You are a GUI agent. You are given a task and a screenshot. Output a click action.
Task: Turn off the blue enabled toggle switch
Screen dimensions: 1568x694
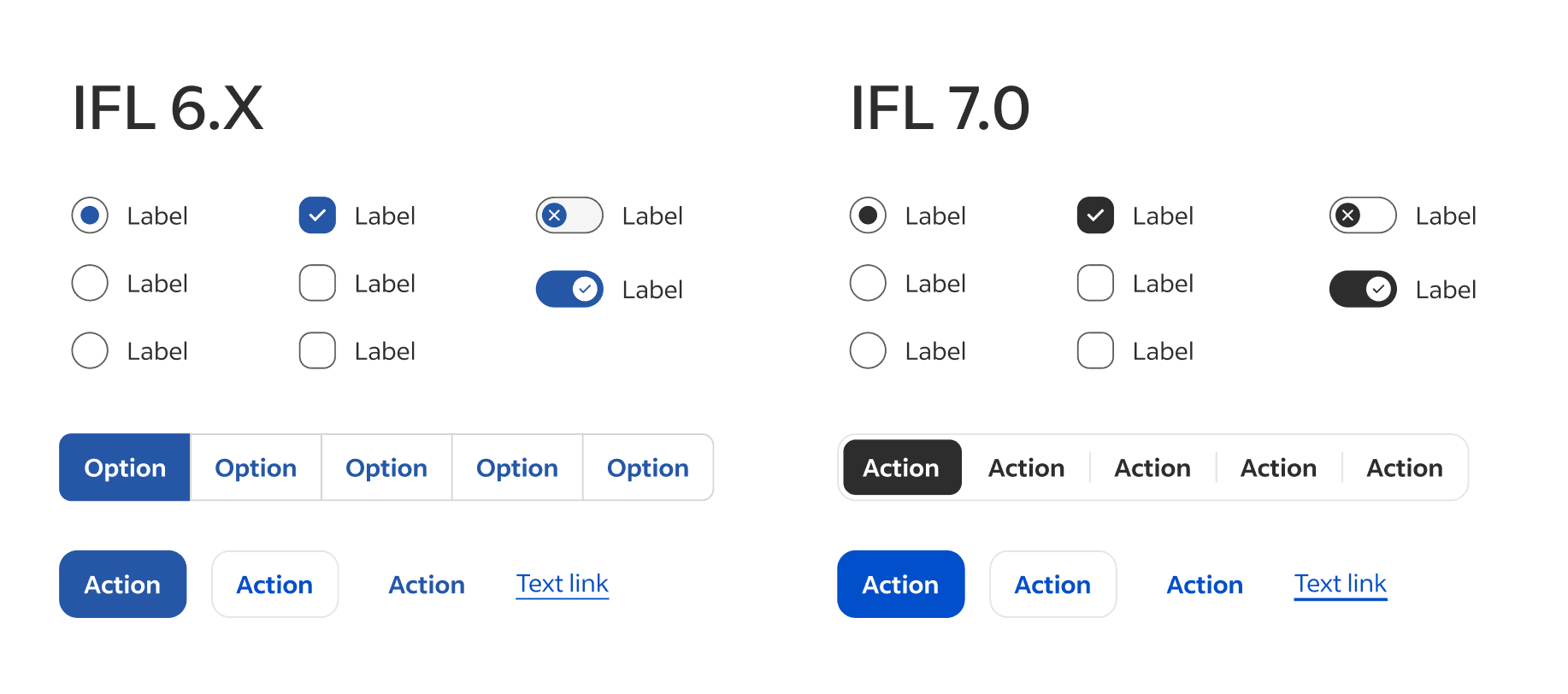(x=569, y=289)
